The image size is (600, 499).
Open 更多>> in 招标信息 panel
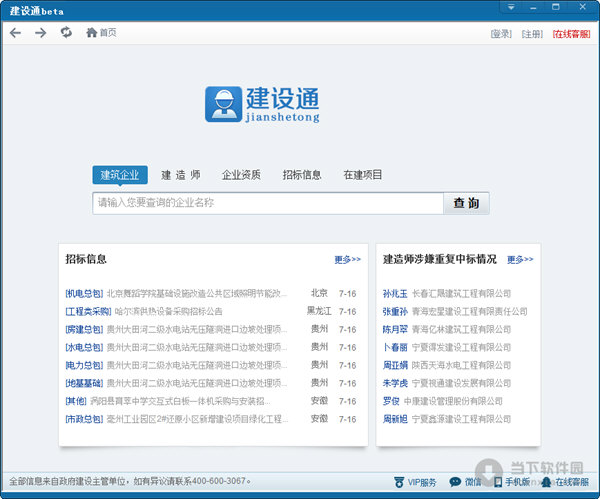(347, 259)
